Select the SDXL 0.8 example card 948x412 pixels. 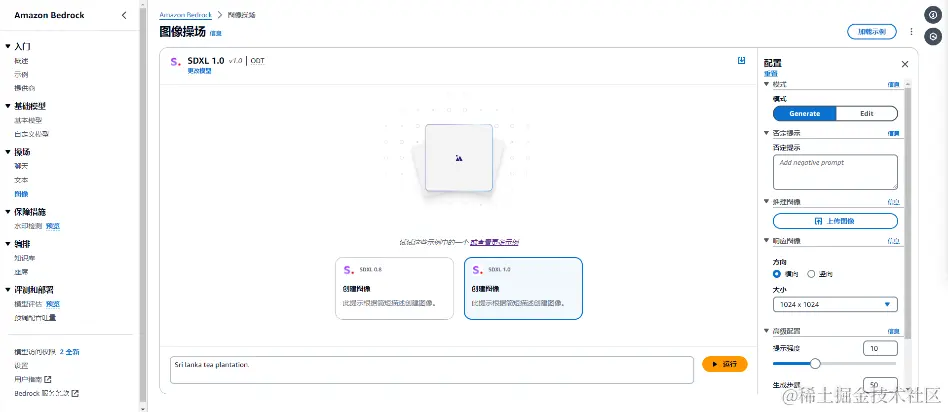click(394, 289)
